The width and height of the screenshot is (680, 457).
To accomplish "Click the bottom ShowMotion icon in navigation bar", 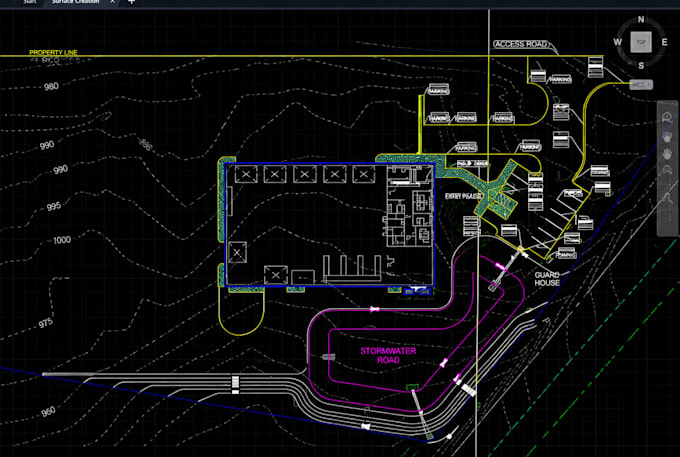I will pos(667,218).
